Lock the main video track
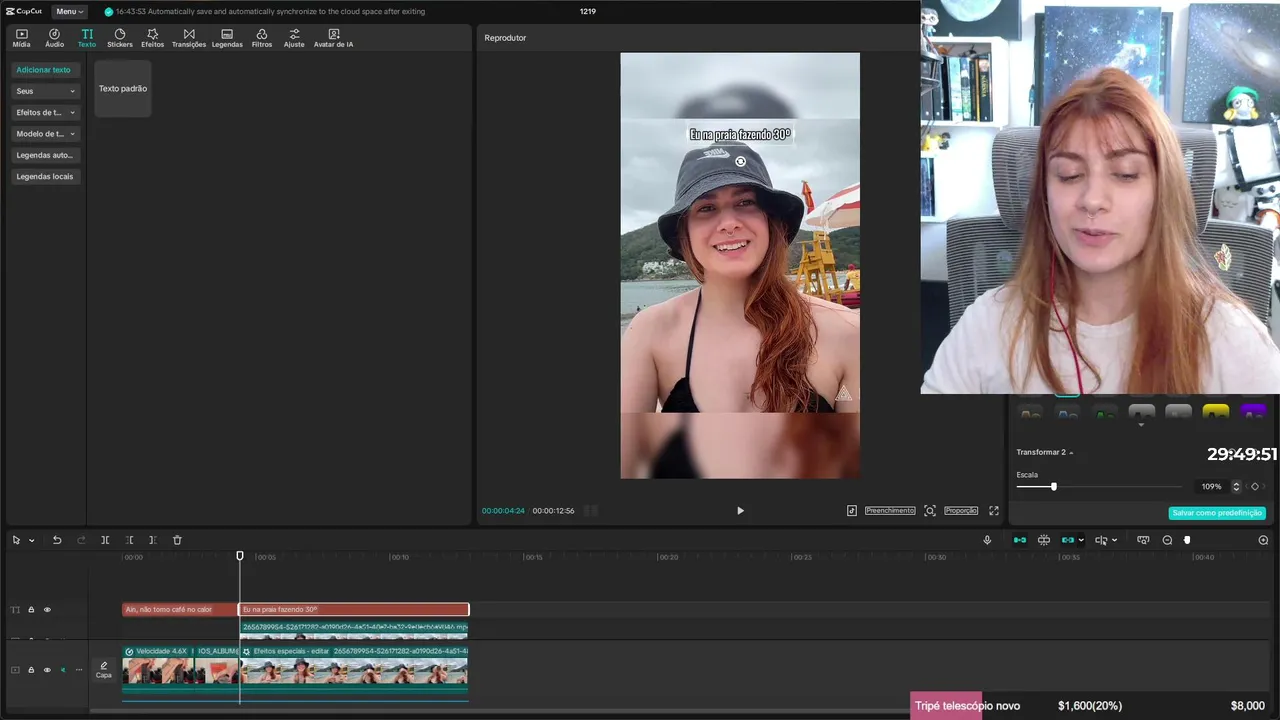This screenshot has width=1280, height=720. pyautogui.click(x=31, y=670)
